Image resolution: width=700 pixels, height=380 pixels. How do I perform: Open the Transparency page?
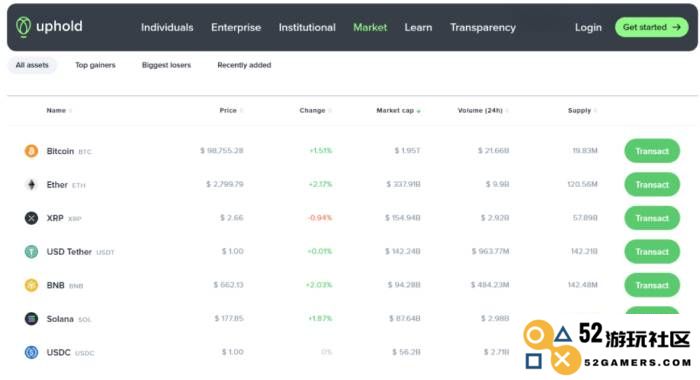coord(483,27)
